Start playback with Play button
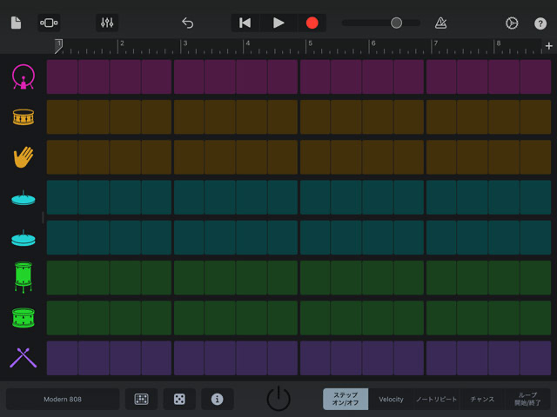This screenshot has height=417, width=557. (x=278, y=23)
